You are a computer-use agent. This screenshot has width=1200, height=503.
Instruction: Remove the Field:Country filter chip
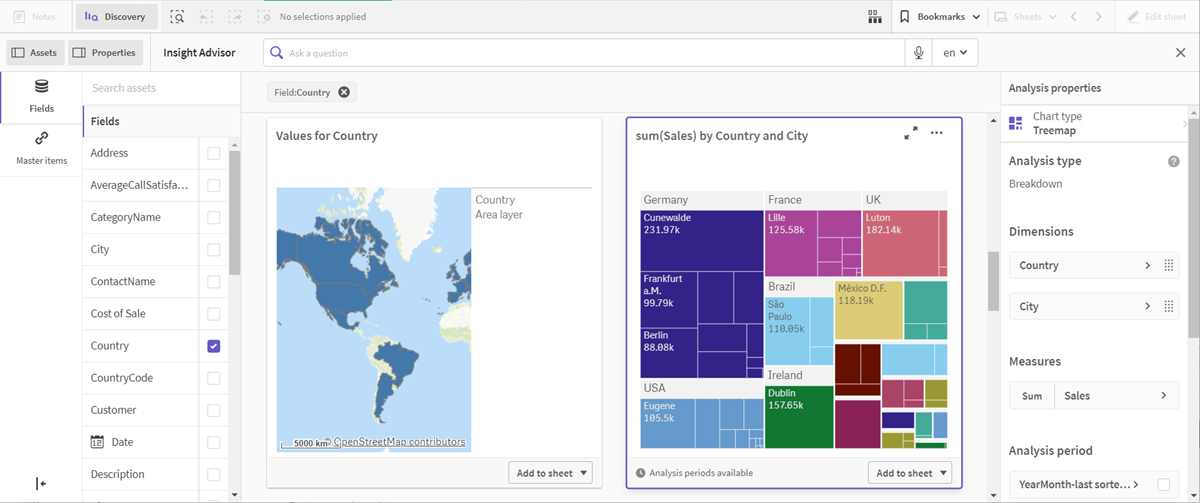(x=344, y=92)
